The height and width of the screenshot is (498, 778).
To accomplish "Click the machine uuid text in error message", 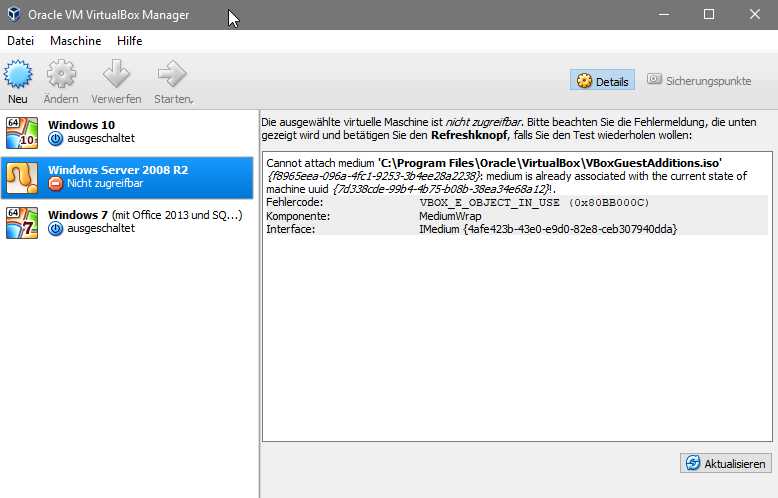I will pyautogui.click(x=442, y=189).
